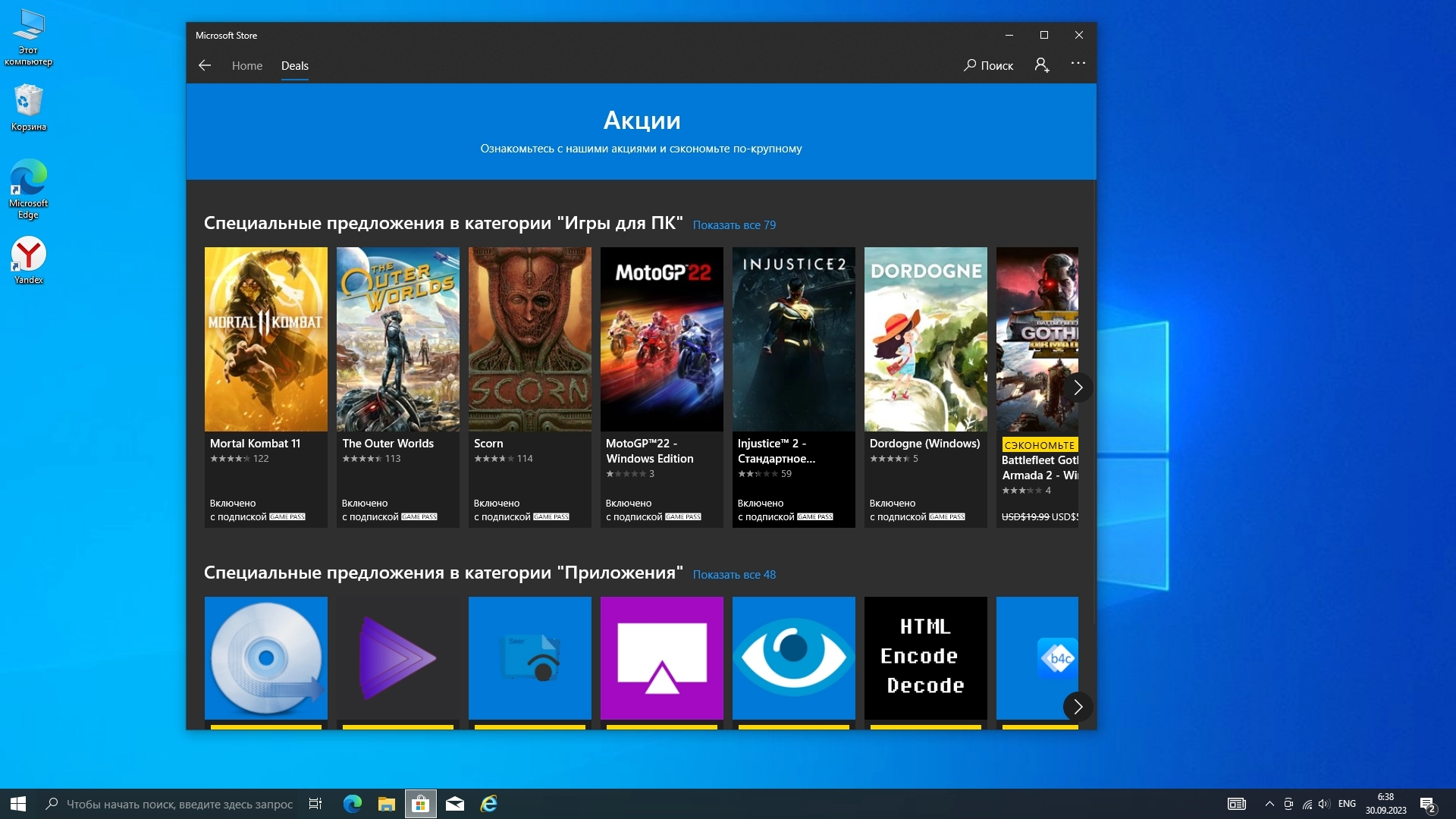The image size is (1456, 819).
Task: Click Показать все 48 link
Action: [733, 575]
